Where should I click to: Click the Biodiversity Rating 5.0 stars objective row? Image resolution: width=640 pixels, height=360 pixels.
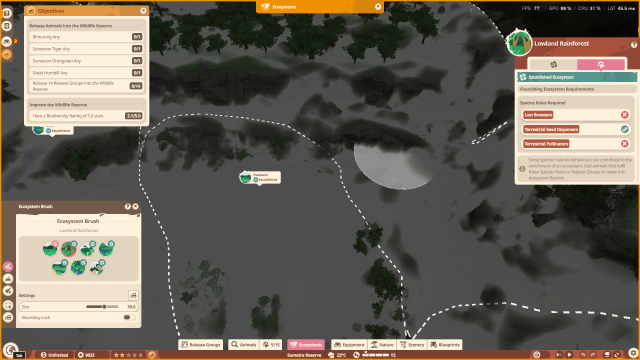pos(86,116)
